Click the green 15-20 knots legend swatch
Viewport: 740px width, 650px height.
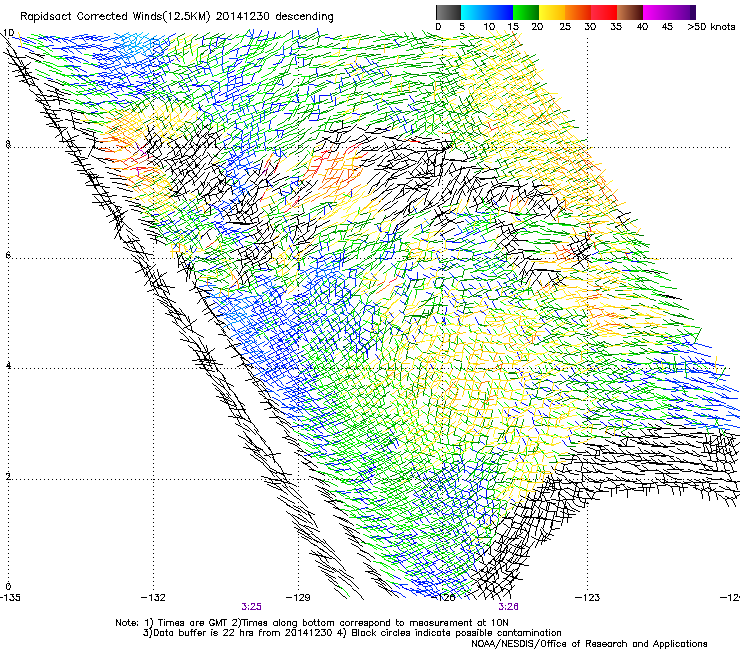526,12
